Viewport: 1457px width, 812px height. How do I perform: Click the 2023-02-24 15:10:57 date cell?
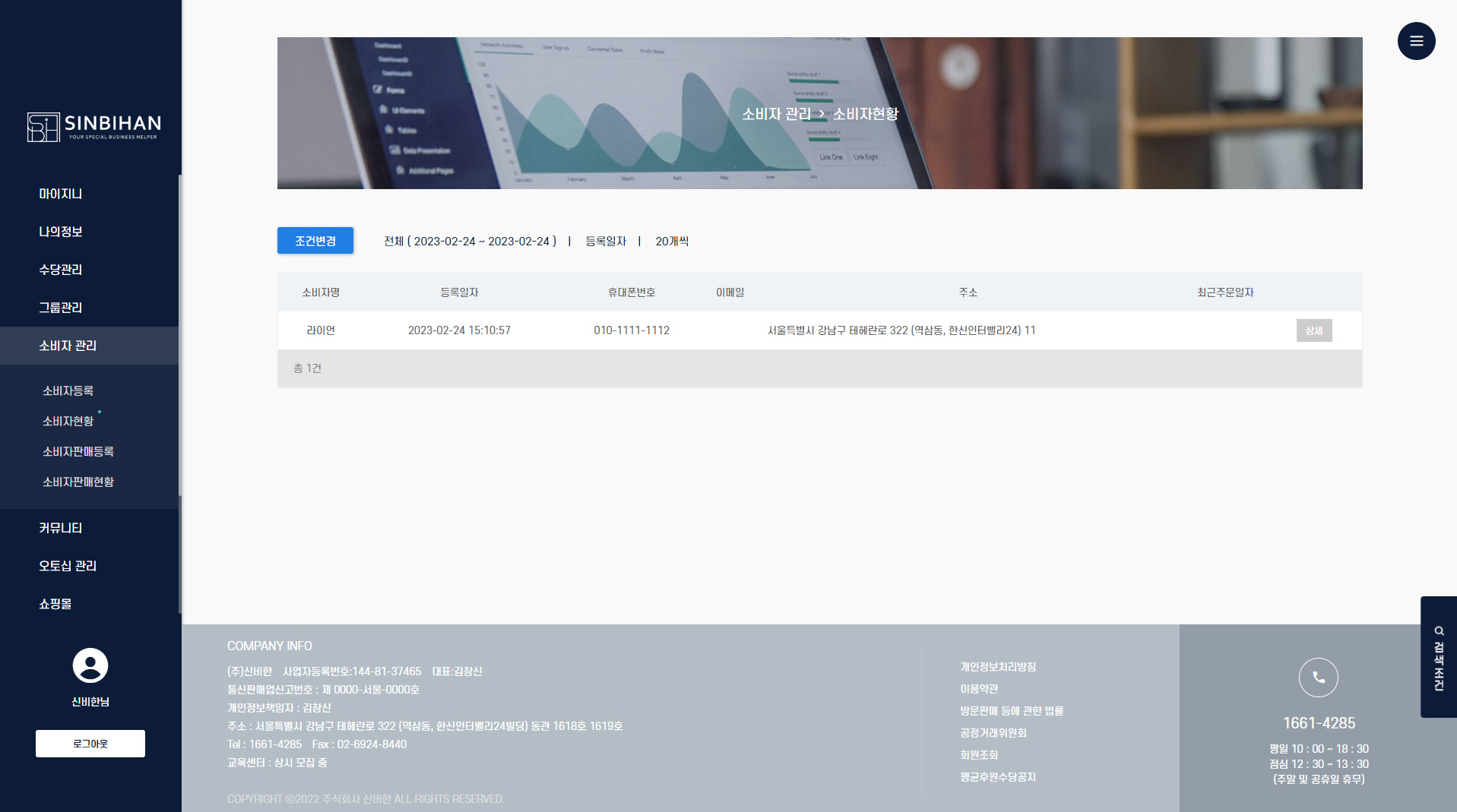coord(459,330)
